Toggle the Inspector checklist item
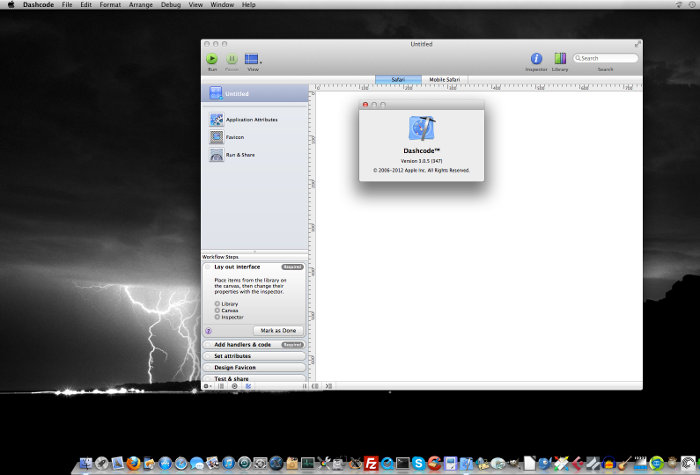 click(x=217, y=317)
